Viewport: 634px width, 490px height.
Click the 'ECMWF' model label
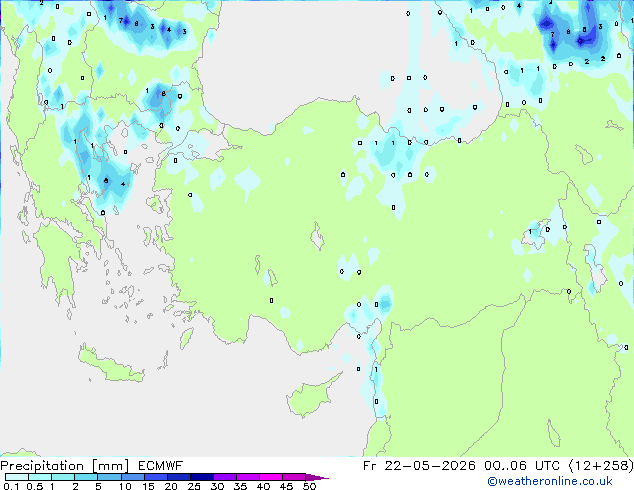pos(161,466)
